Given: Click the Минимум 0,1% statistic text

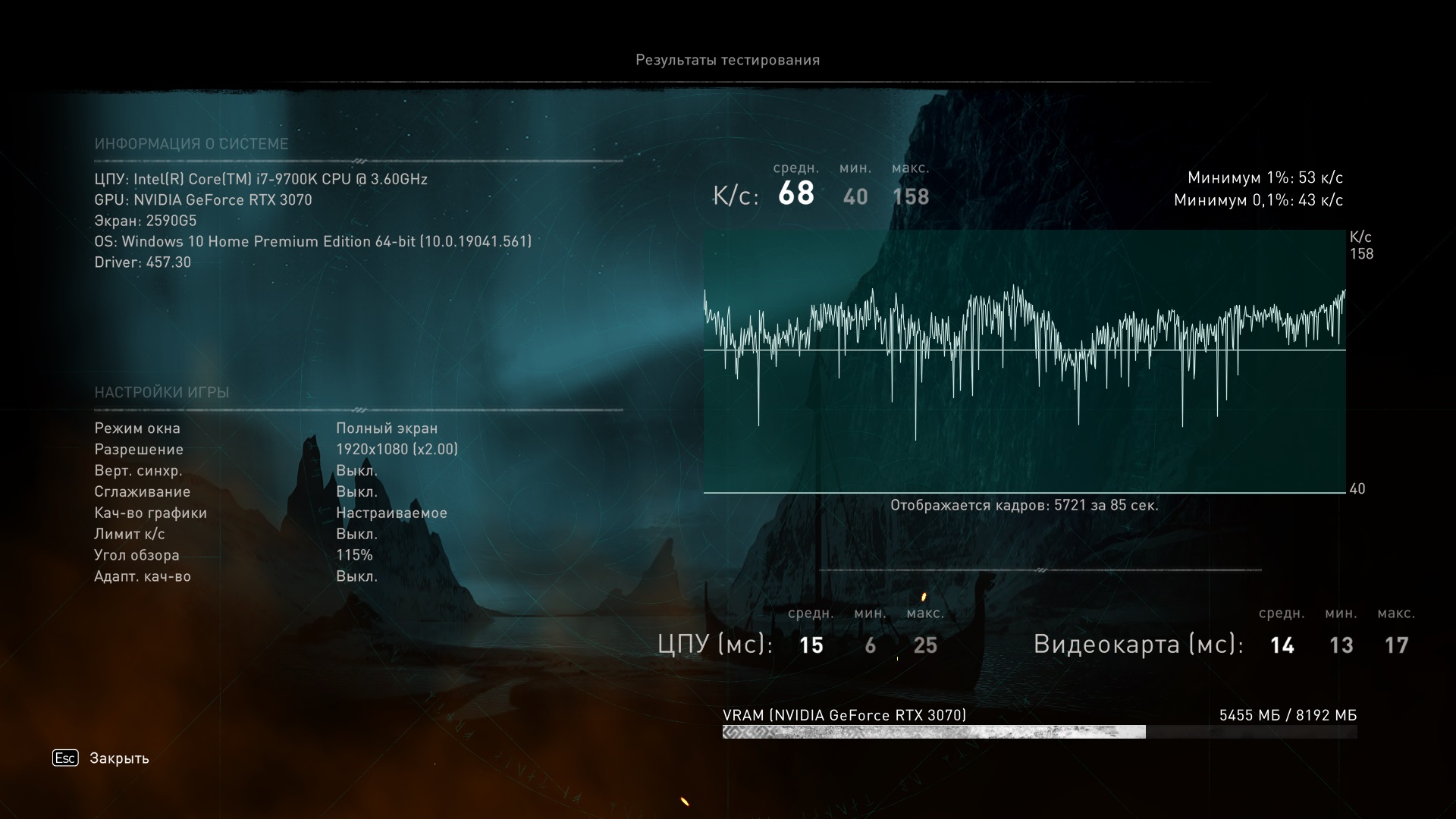Looking at the screenshot, I should pyautogui.click(x=1258, y=200).
